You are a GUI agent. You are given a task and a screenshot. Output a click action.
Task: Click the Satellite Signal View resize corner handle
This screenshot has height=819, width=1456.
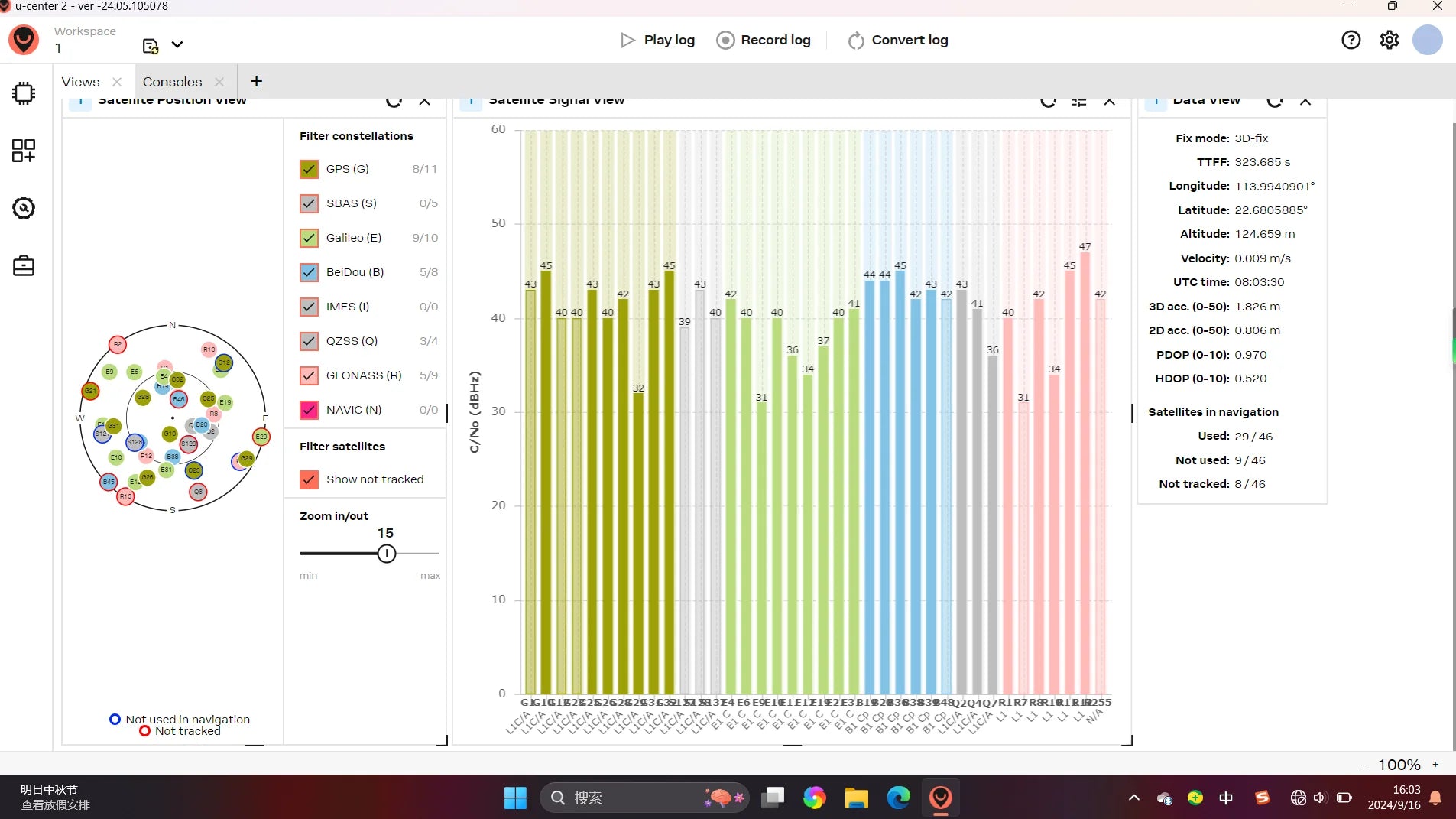1127,740
